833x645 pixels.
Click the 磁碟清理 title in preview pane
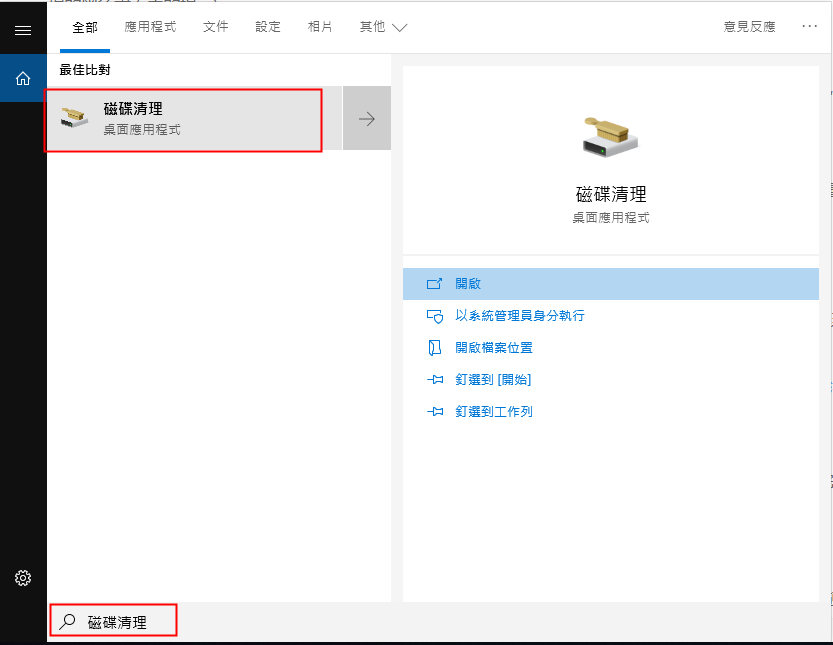(611, 194)
